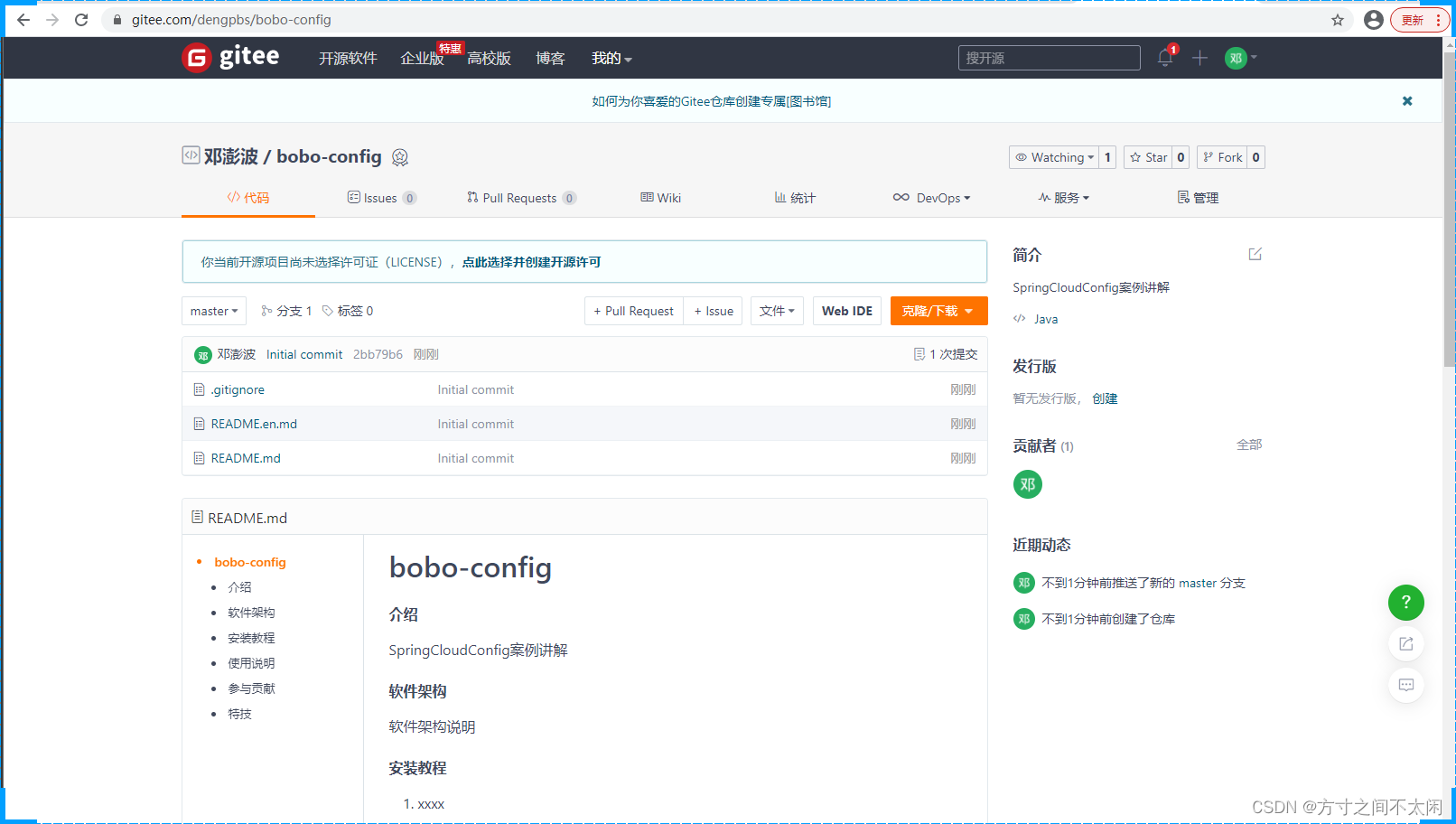Open 企业版 in the top navigation
Viewport: 1456px width, 824px height.
422,58
